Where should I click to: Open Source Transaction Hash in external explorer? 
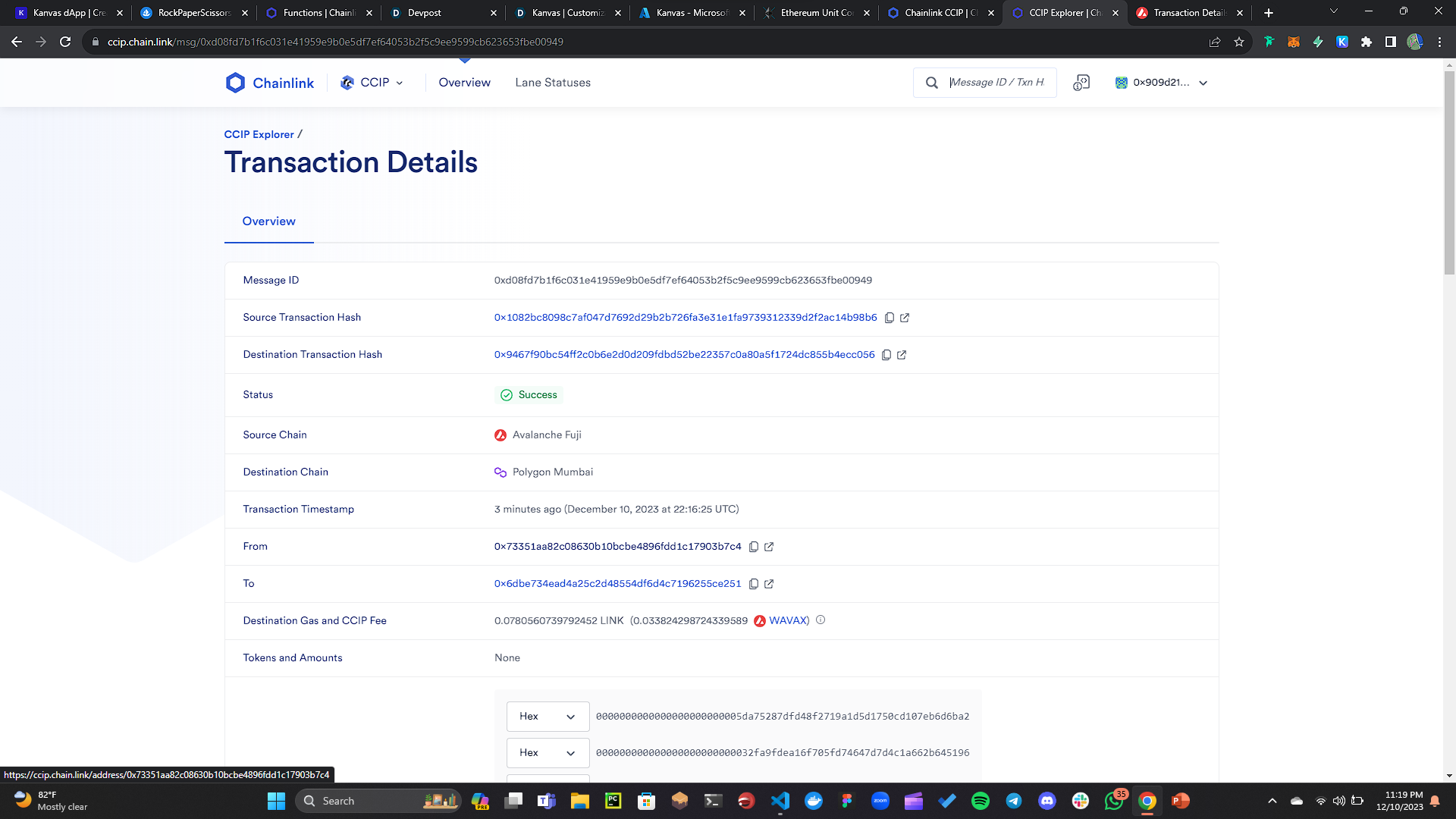click(905, 318)
